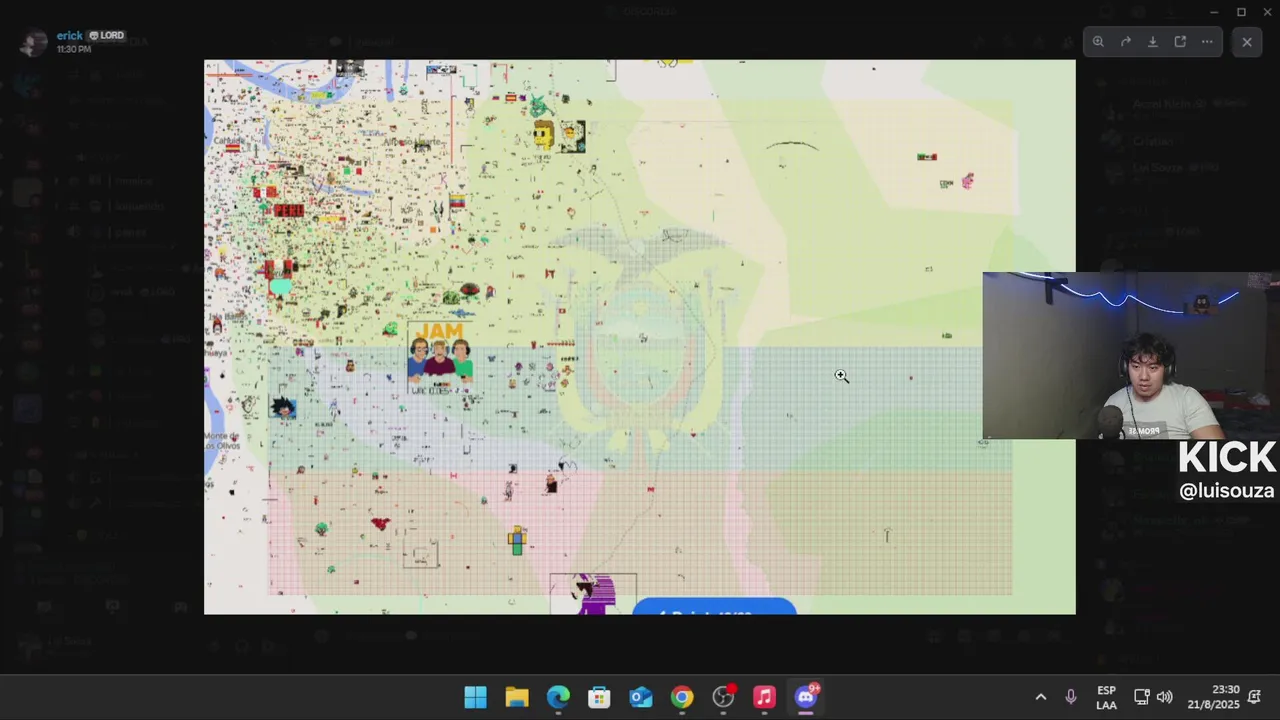Open the Music app in the taskbar

(764, 697)
